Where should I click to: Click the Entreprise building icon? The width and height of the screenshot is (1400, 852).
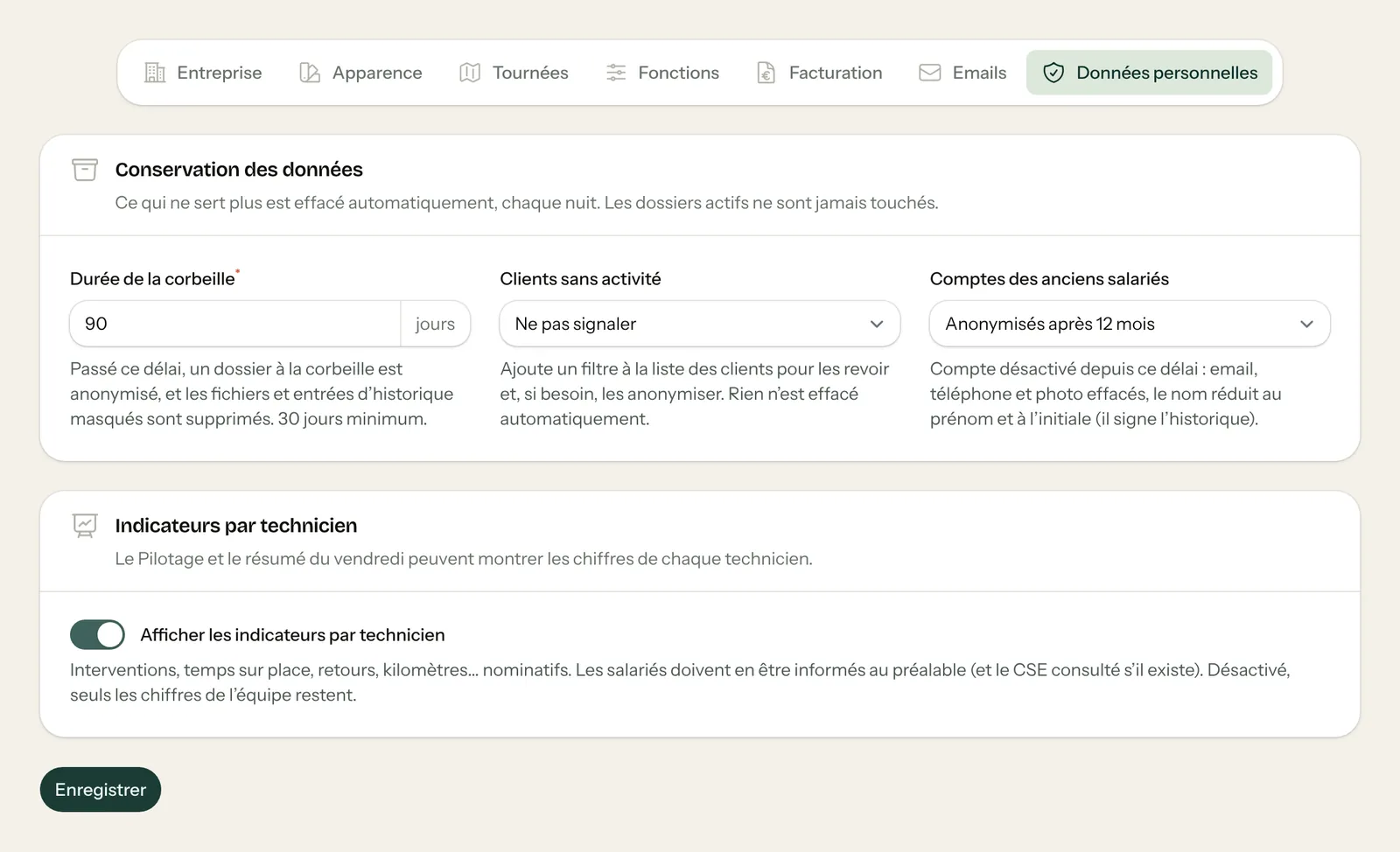[x=155, y=73]
